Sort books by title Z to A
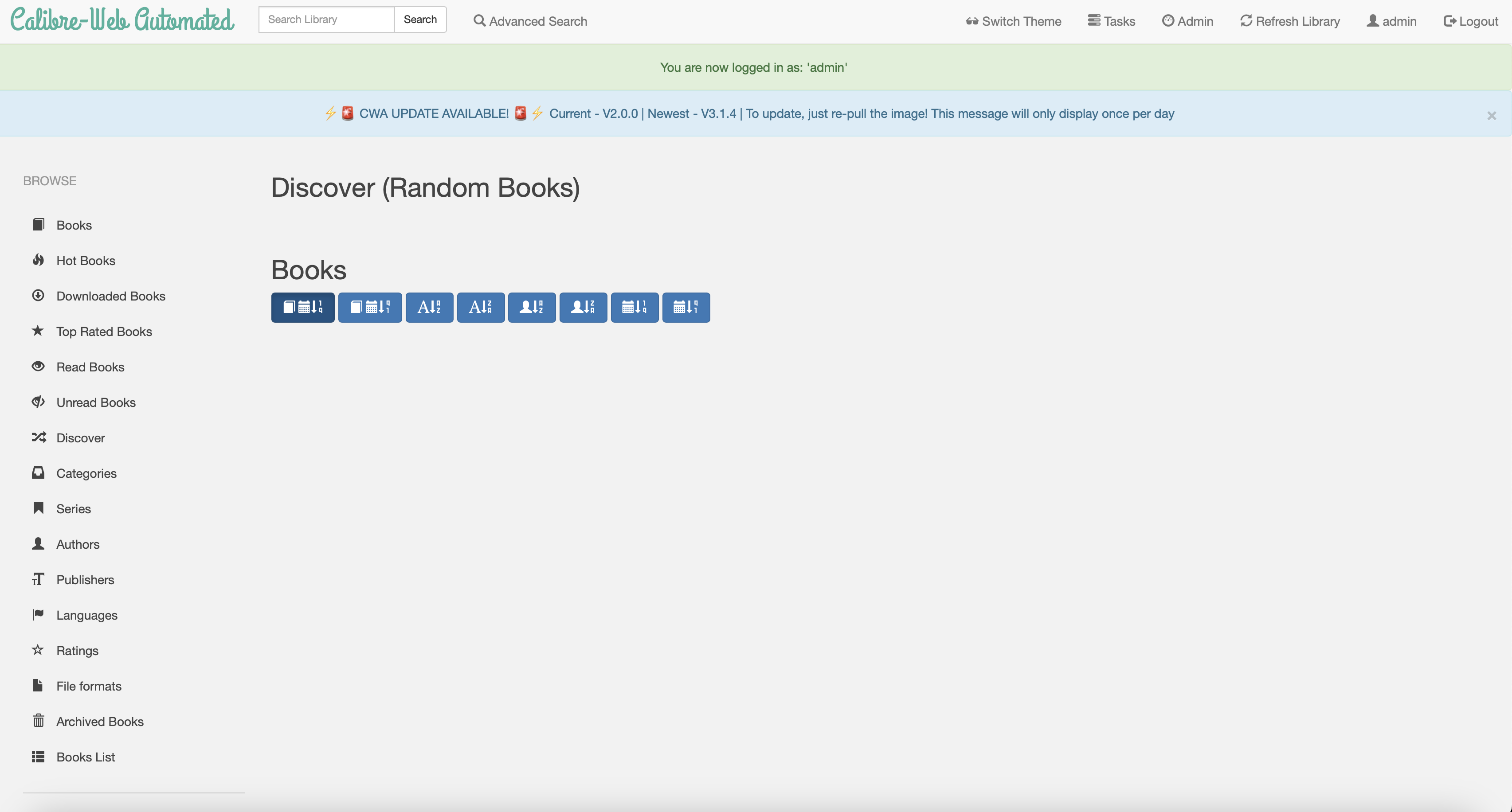The image size is (1512, 812). coord(480,307)
